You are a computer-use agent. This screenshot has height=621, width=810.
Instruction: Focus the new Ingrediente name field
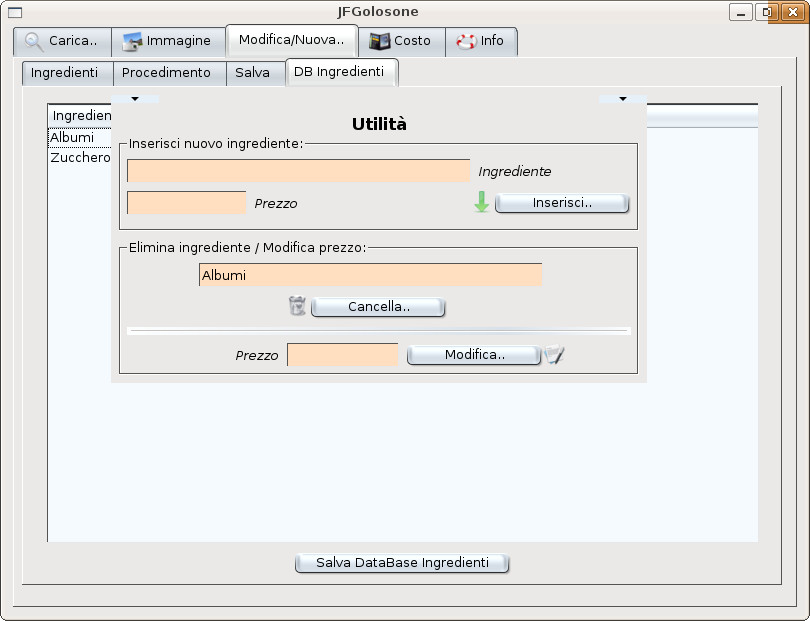299,170
